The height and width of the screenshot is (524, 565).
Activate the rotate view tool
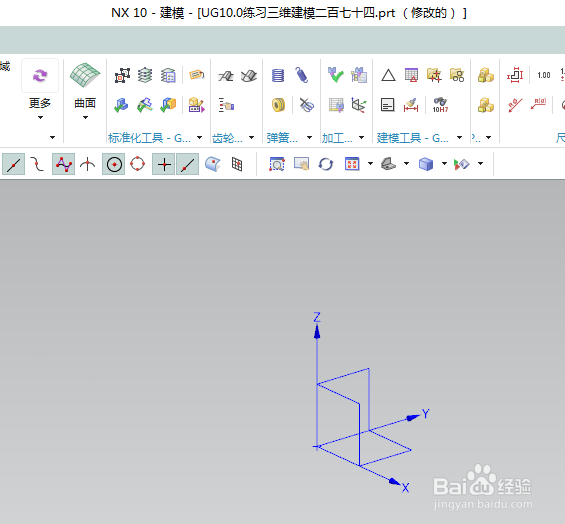point(326,164)
